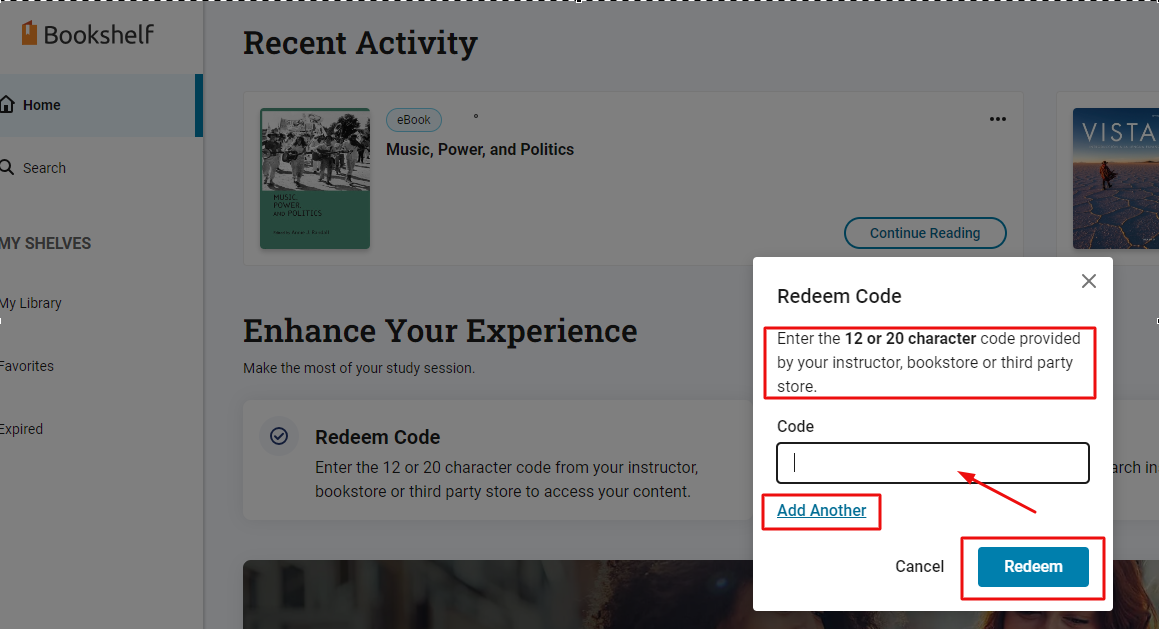Image resolution: width=1159 pixels, height=629 pixels.
Task: Click the circled checkmark beside Redeem Code
Action: point(278,436)
